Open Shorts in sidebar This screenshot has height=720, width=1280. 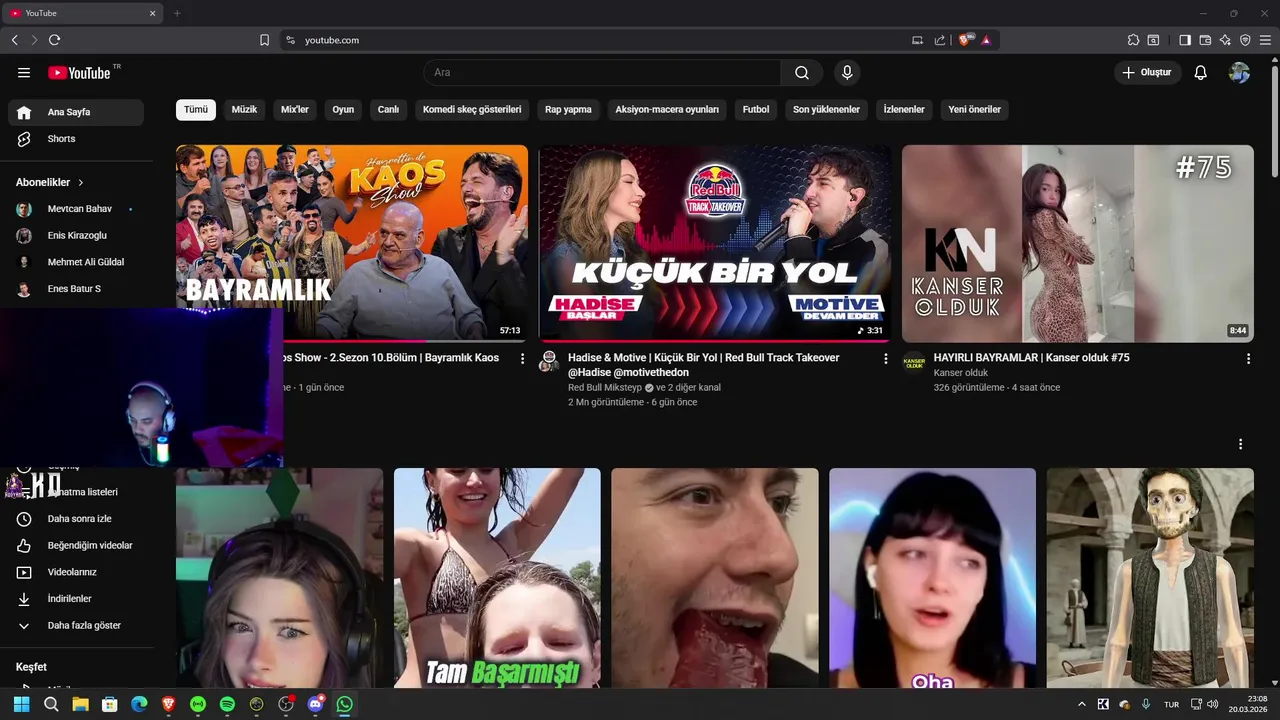(76, 139)
